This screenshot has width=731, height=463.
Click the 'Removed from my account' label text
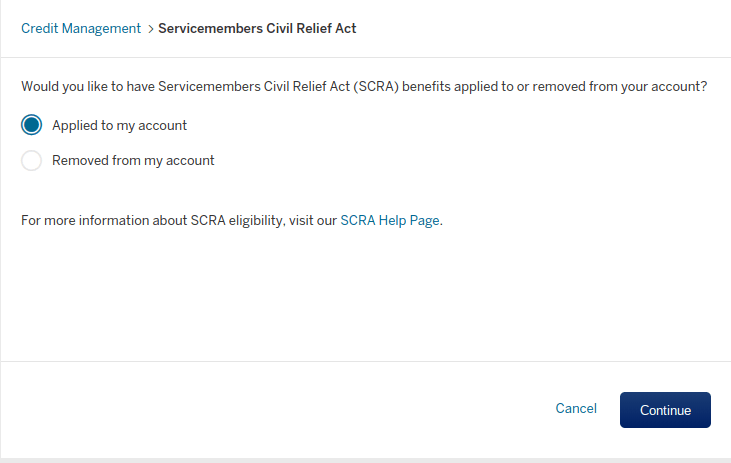pyautogui.click(x=133, y=160)
